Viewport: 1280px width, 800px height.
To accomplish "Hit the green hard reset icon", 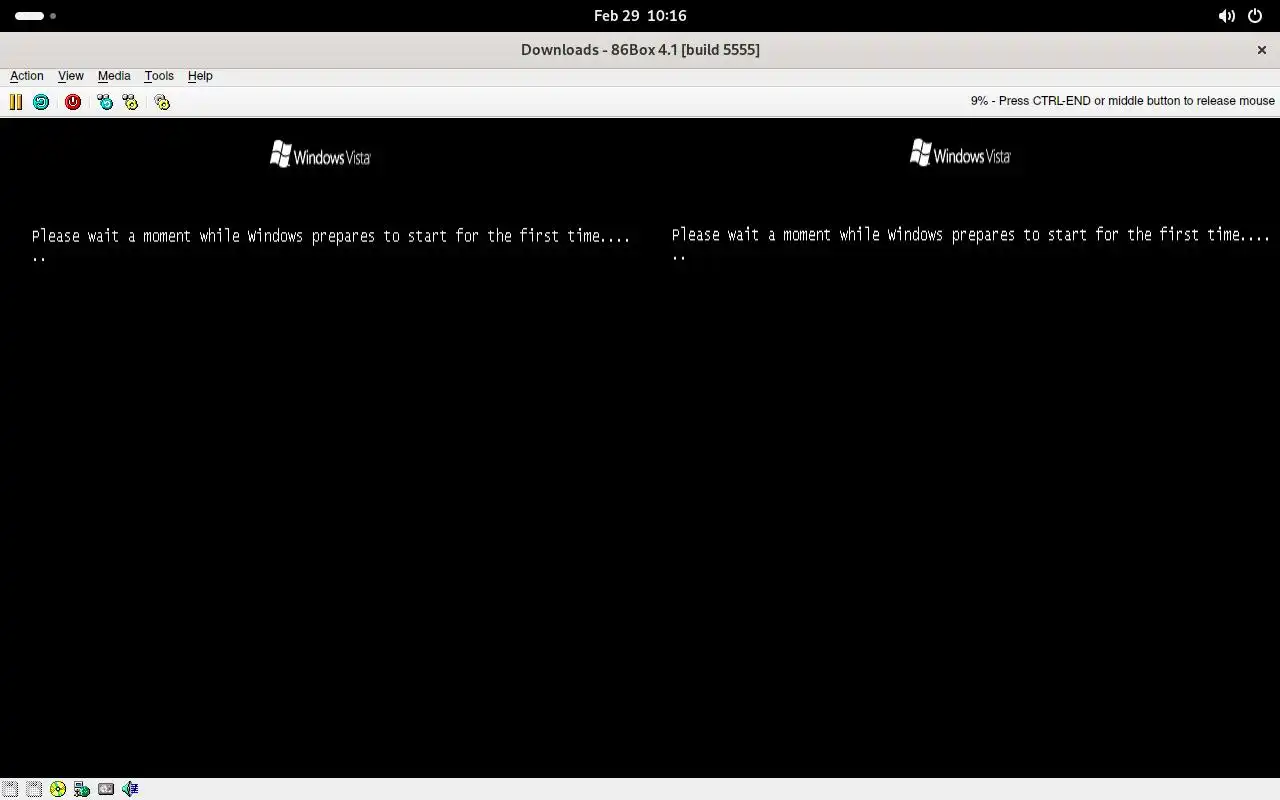I will coord(41,102).
